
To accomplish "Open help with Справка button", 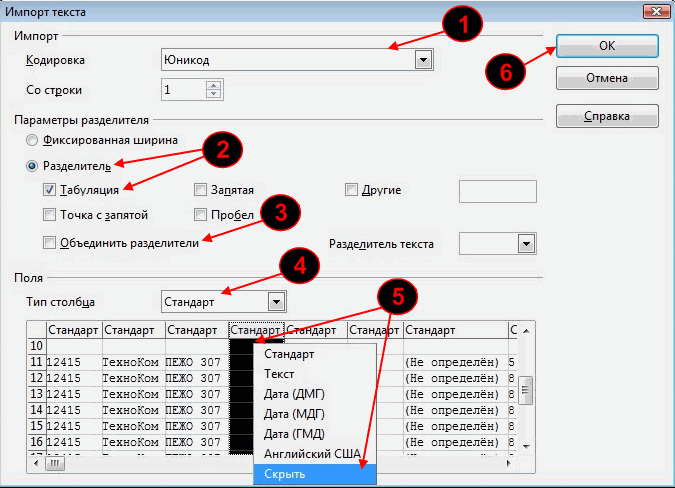I will click(x=606, y=116).
